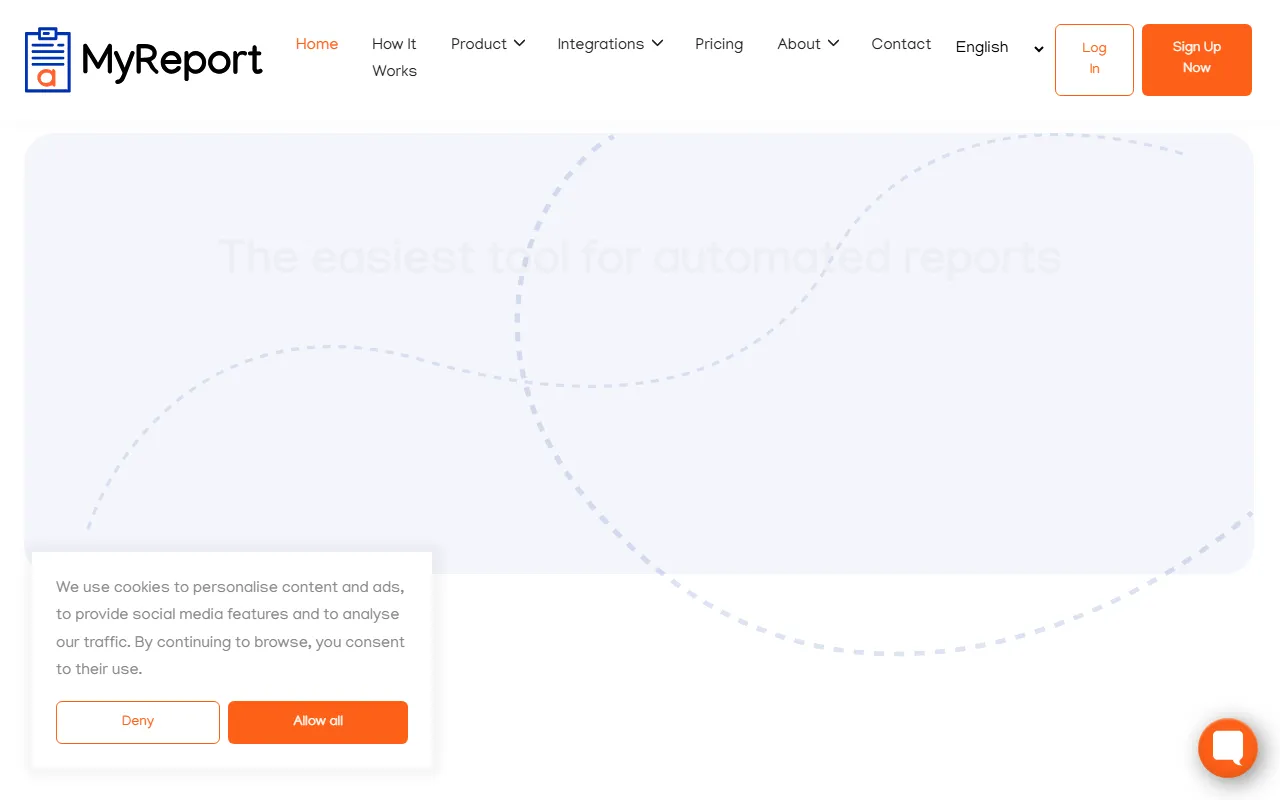This screenshot has height=800, width=1280.
Task: Click the English language caret icon
Action: click(x=1038, y=48)
